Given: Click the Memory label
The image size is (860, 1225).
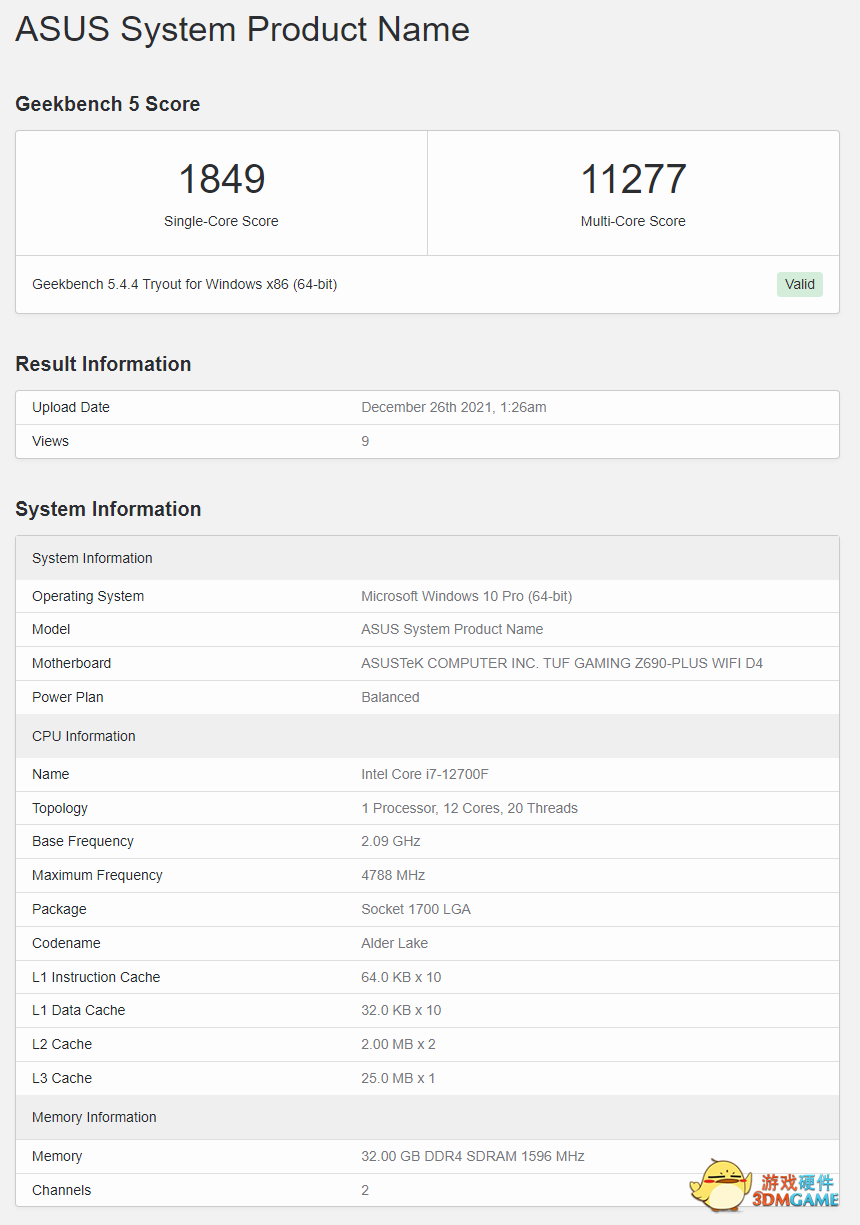Looking at the screenshot, I should point(57,1156).
